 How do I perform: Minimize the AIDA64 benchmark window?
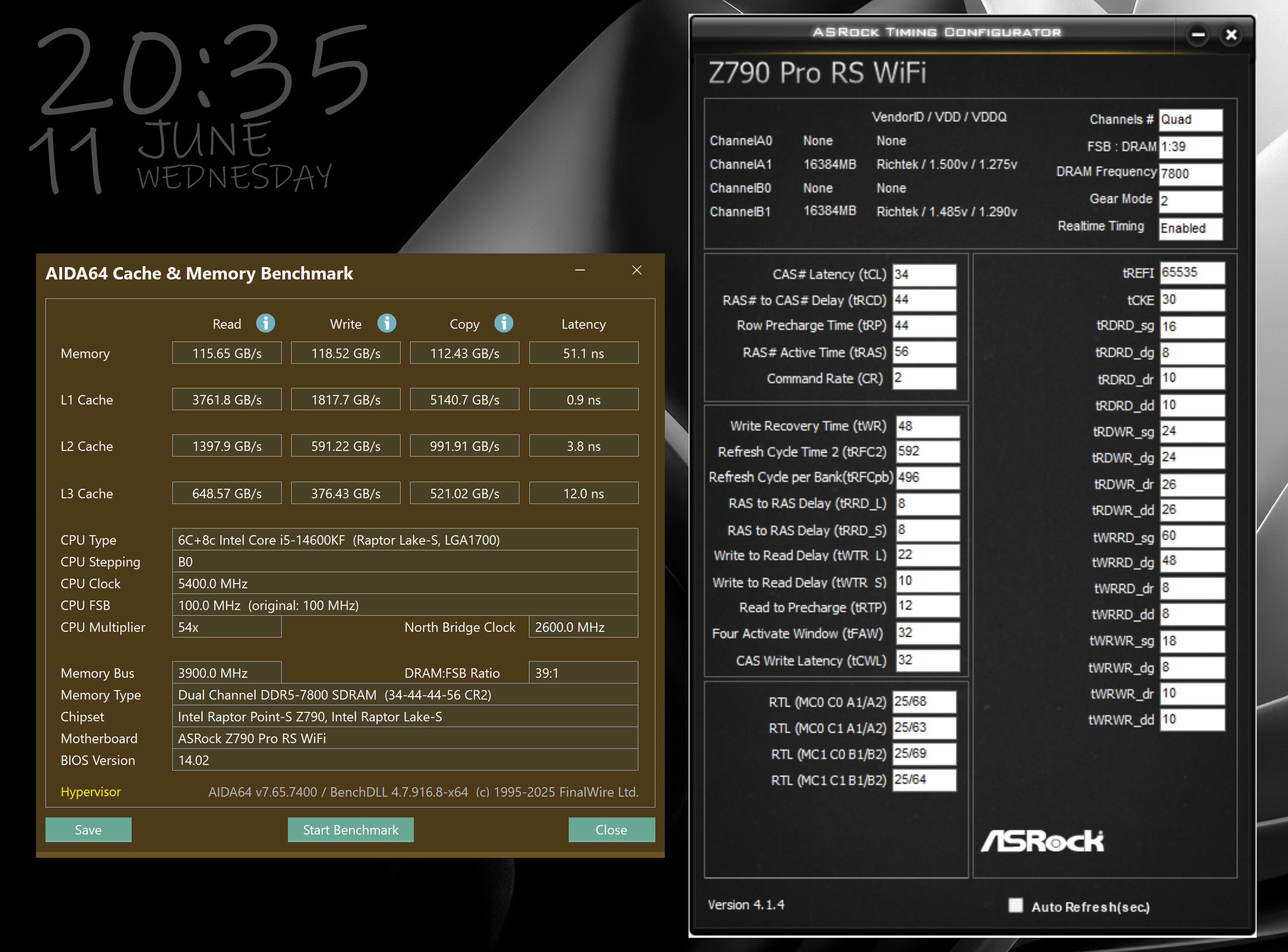[x=580, y=270]
